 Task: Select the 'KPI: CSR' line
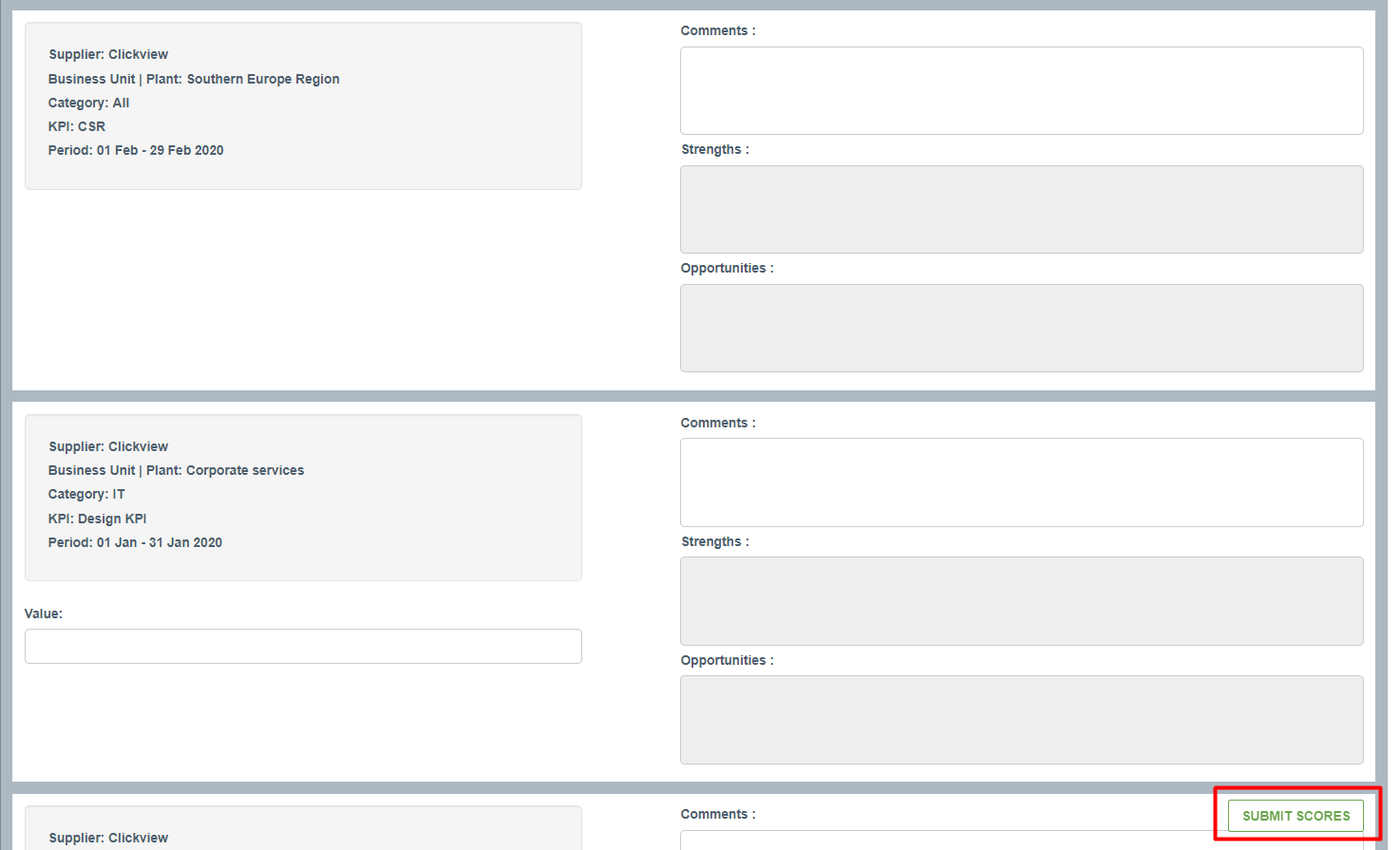click(x=77, y=126)
